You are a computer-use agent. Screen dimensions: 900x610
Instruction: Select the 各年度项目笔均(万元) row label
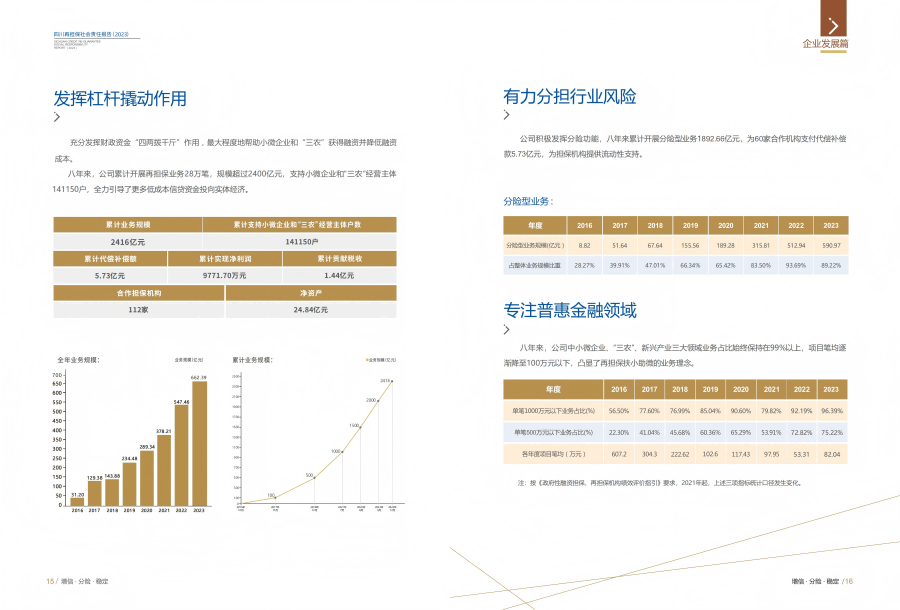[553, 454]
